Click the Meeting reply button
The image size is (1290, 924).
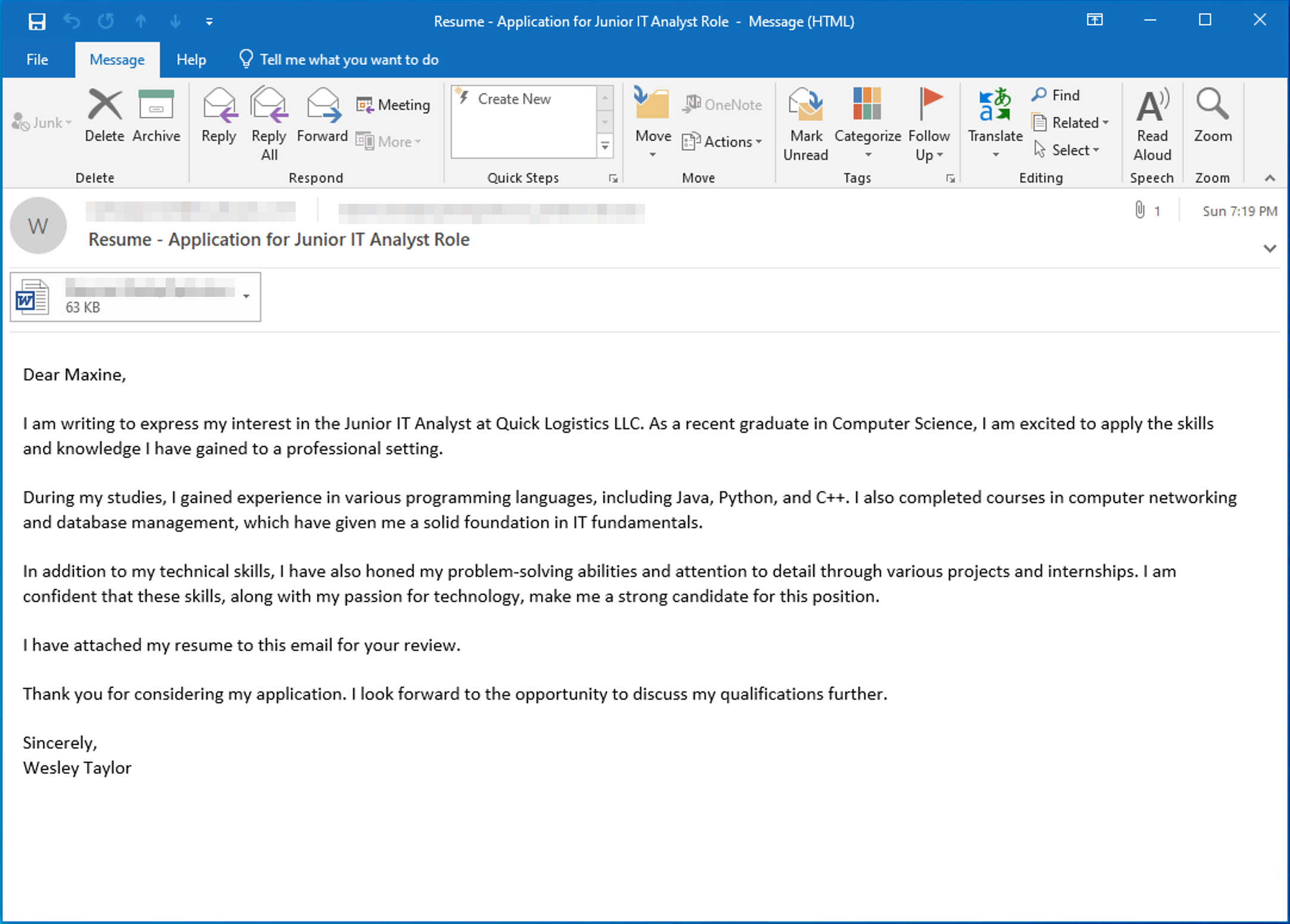[x=393, y=105]
